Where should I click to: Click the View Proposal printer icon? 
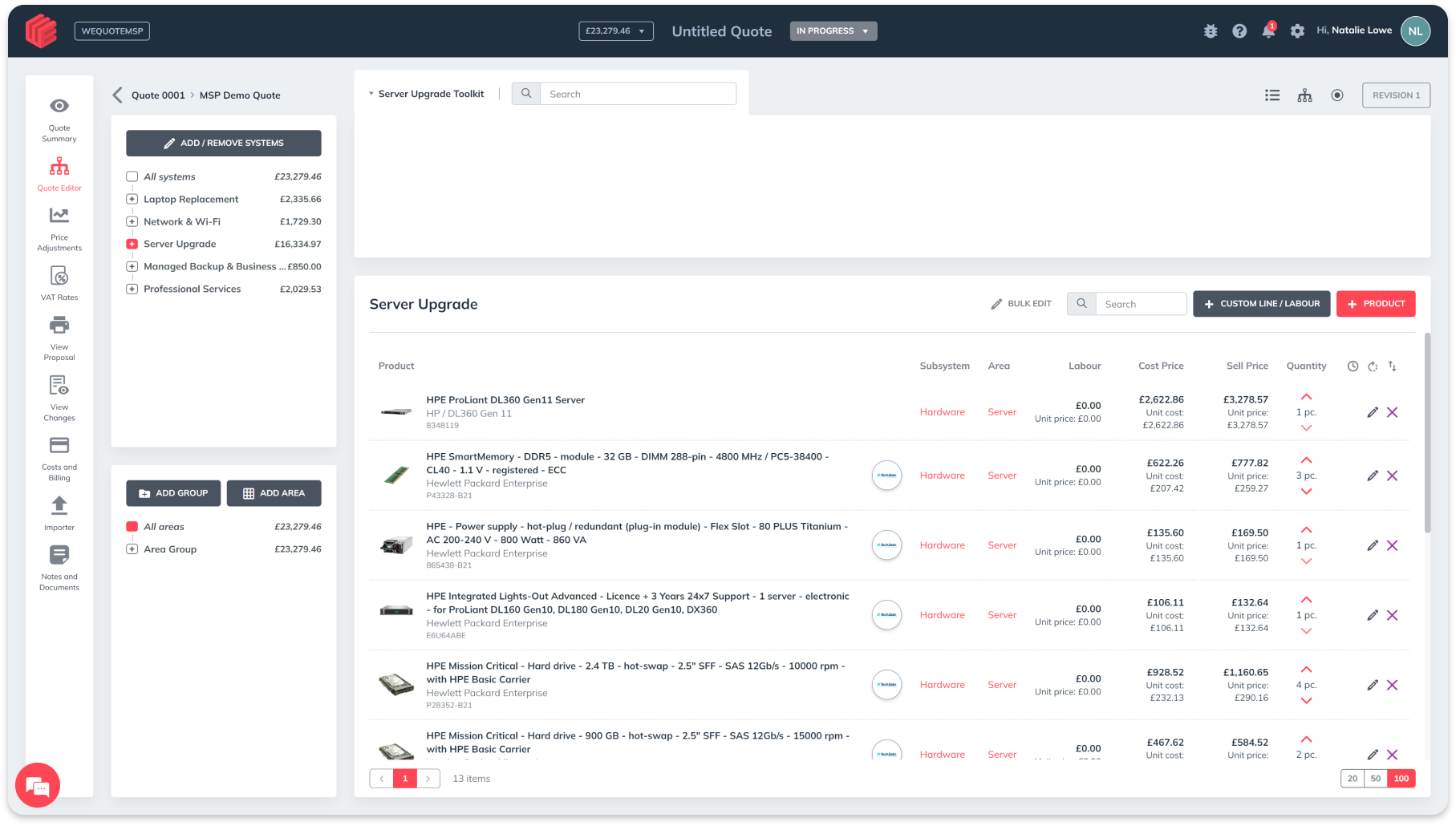[59, 326]
